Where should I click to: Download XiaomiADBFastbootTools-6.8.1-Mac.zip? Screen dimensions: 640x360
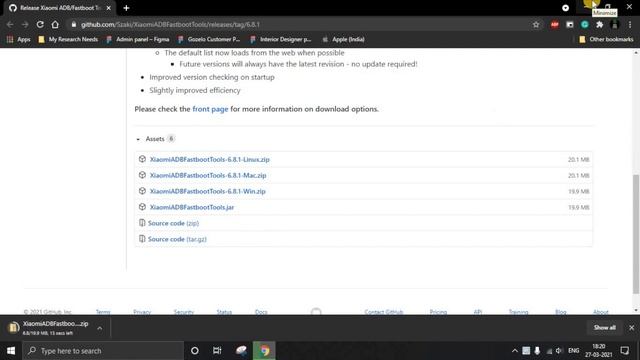coord(208,176)
